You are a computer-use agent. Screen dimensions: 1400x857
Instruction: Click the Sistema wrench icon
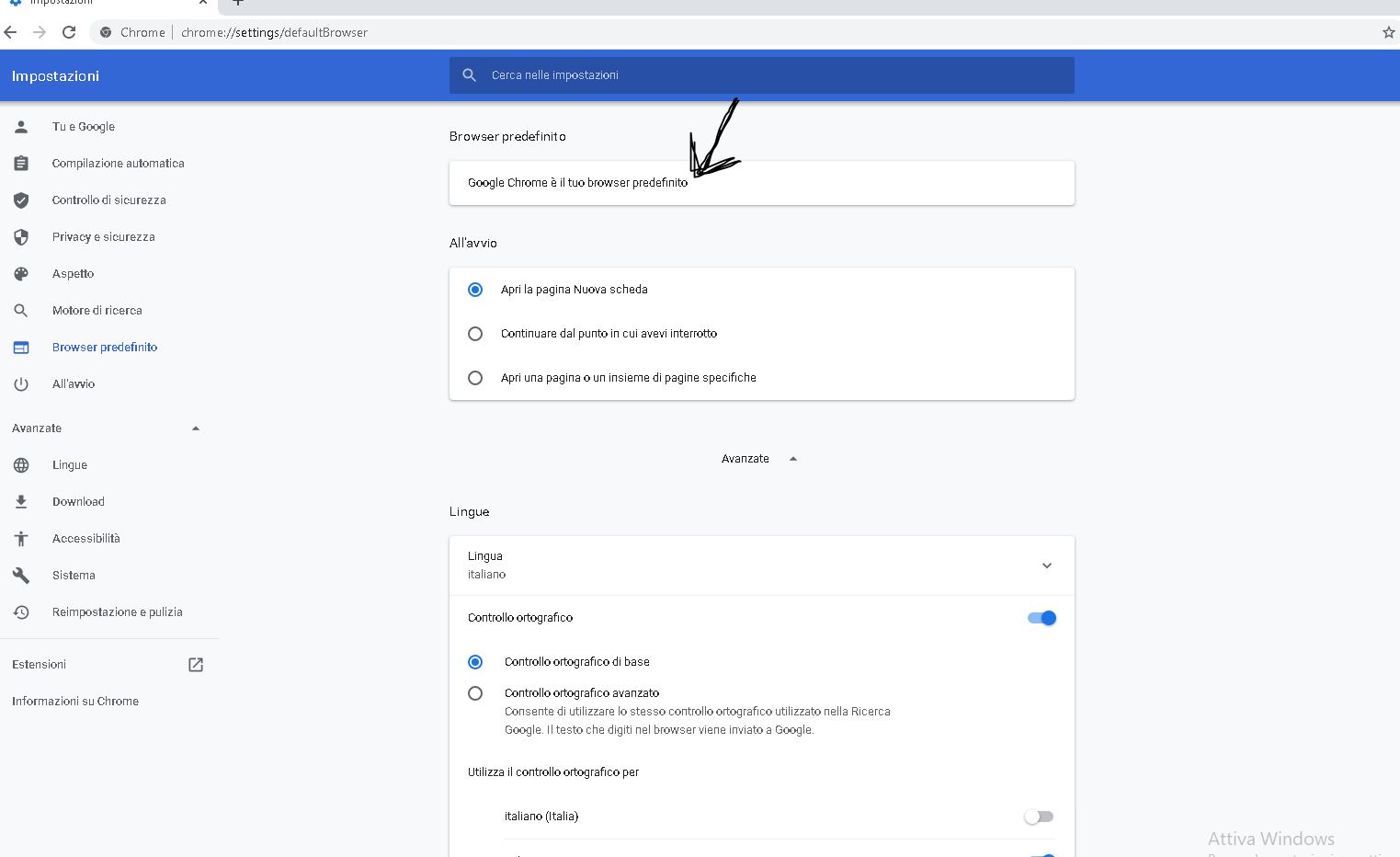21,576
